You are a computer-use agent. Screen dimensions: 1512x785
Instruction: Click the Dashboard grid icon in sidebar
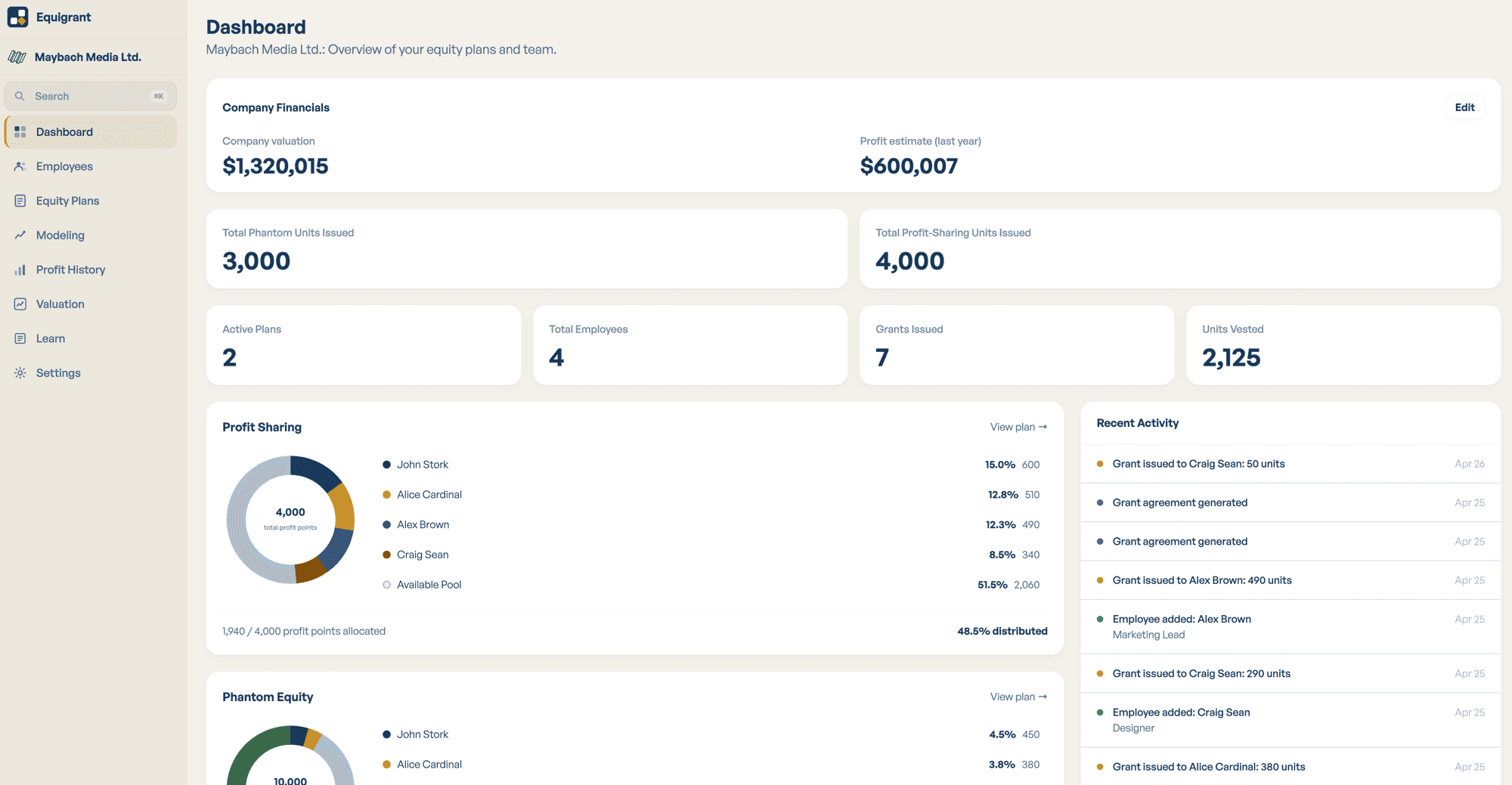click(x=20, y=131)
